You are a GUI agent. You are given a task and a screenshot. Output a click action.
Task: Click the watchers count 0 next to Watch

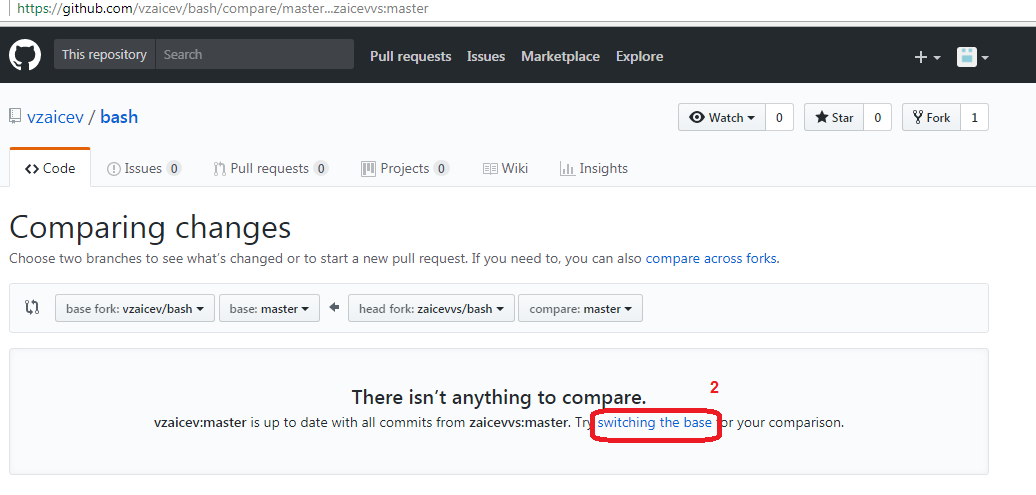coord(779,118)
